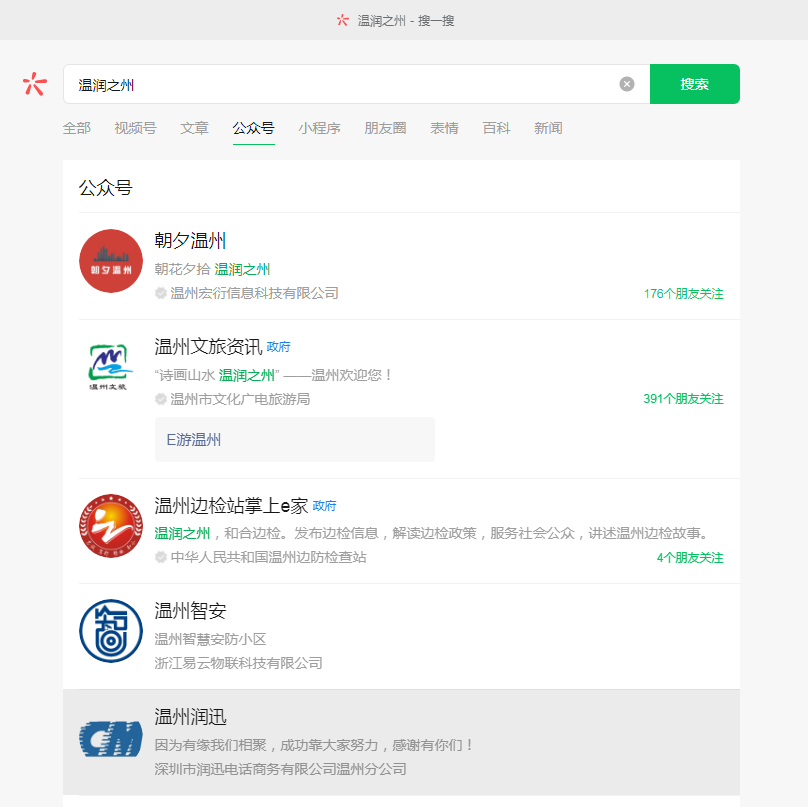
Task: Click the 公众号 section heading
Action: [106, 188]
